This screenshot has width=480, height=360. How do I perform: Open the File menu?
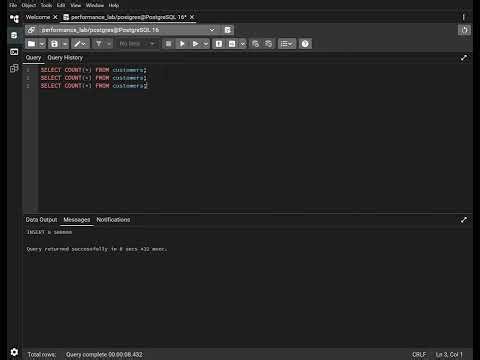(x=13, y=5)
